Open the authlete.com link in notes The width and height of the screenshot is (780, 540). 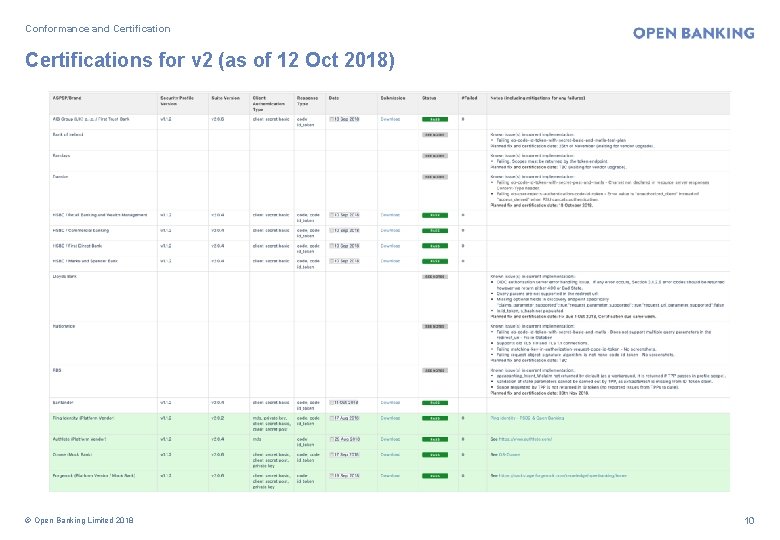pyautogui.click(x=525, y=440)
